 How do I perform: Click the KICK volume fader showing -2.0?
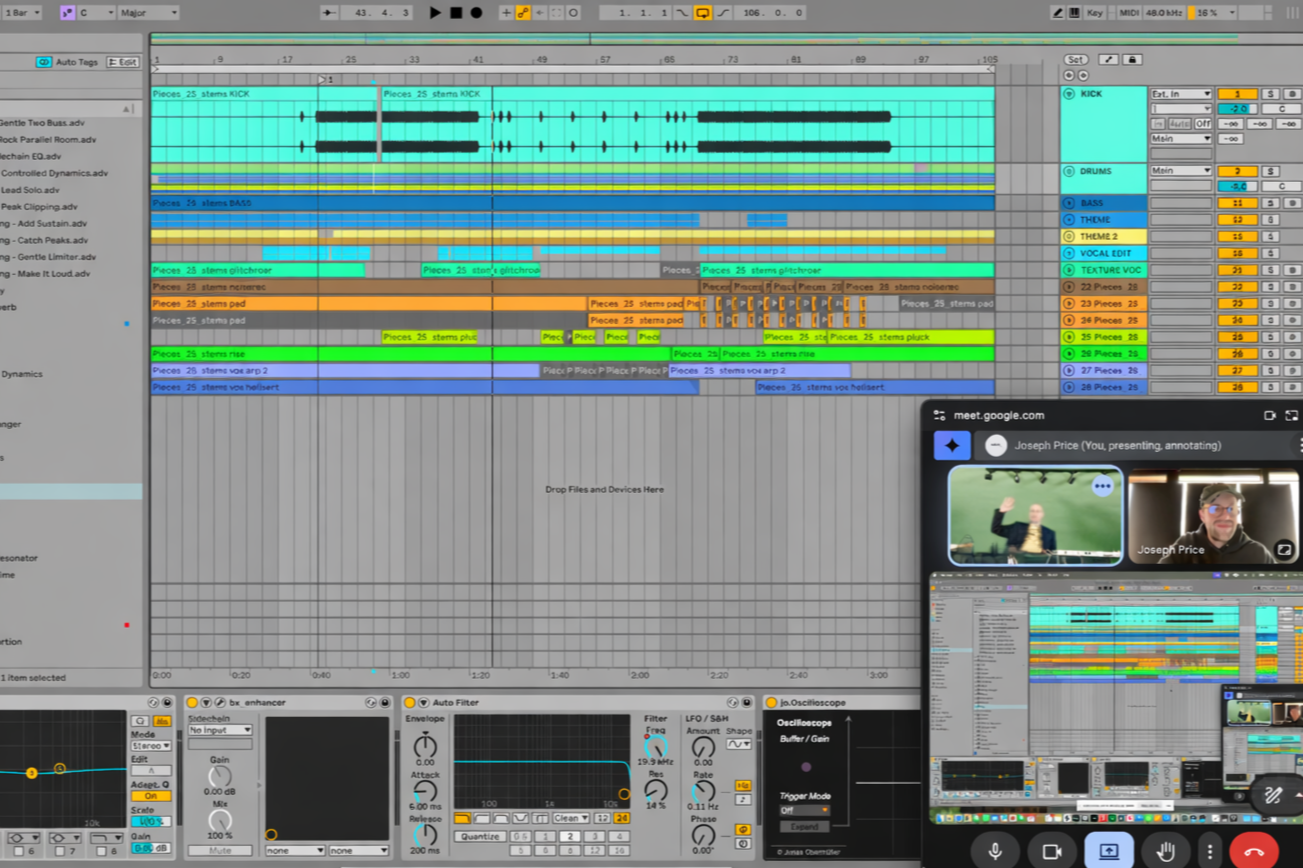1237,109
